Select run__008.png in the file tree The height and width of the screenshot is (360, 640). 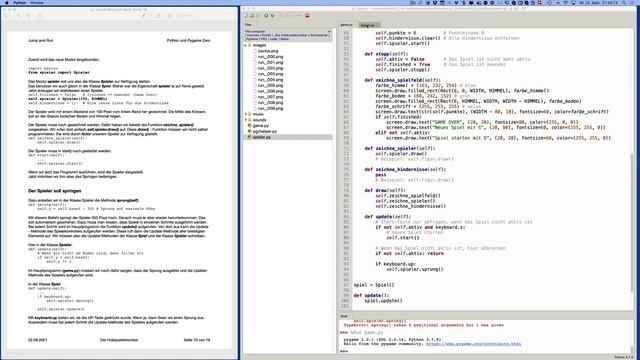(x=270, y=102)
